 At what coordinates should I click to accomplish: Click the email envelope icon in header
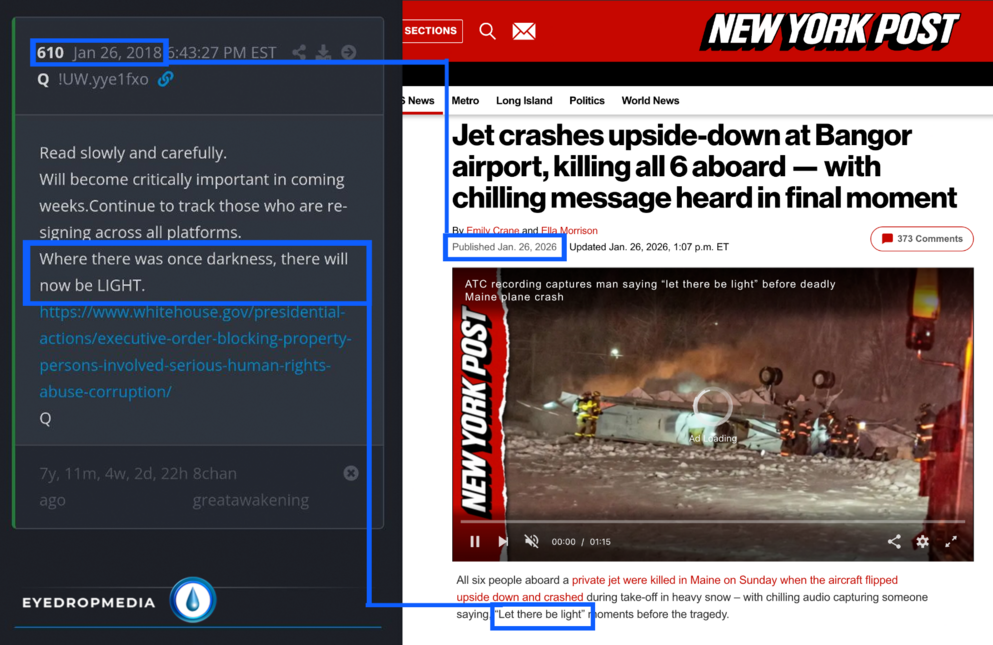tap(524, 31)
